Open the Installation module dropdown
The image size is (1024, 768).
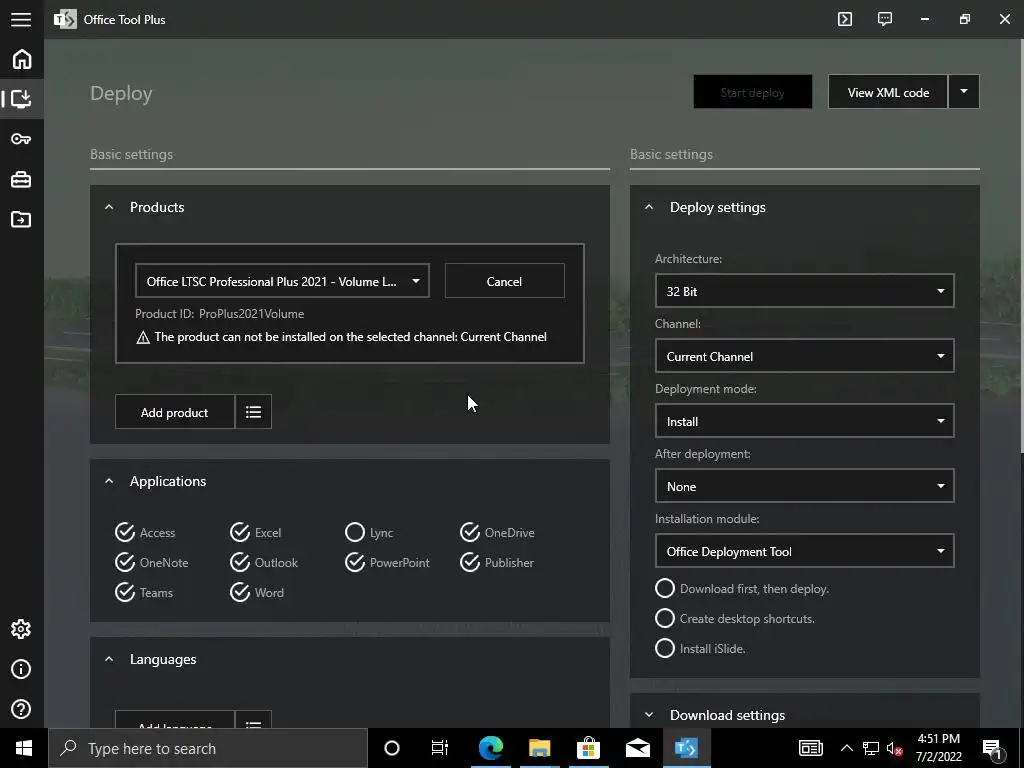(805, 551)
